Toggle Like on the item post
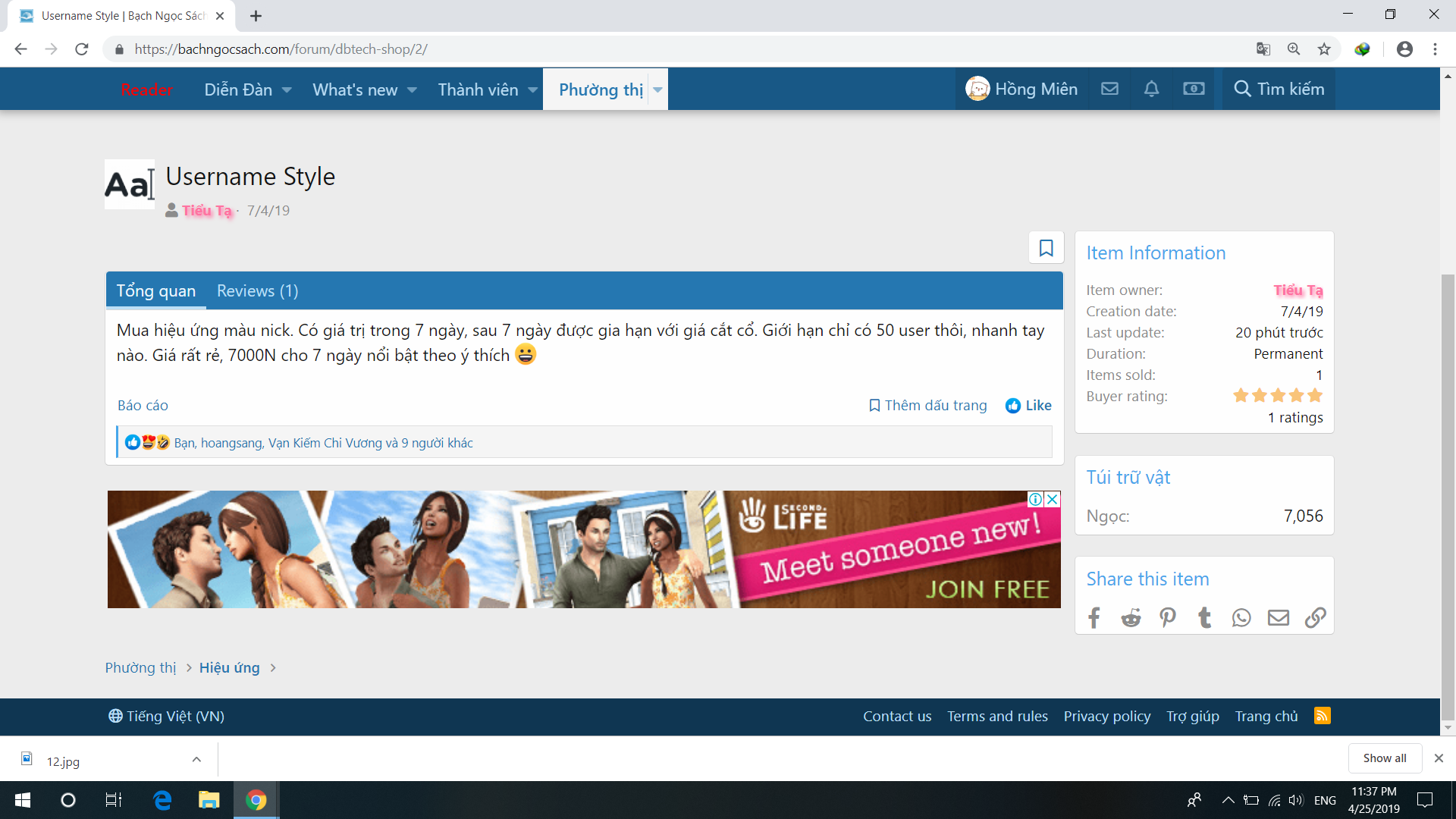Screen dimensions: 1456x819 tap(1028, 406)
